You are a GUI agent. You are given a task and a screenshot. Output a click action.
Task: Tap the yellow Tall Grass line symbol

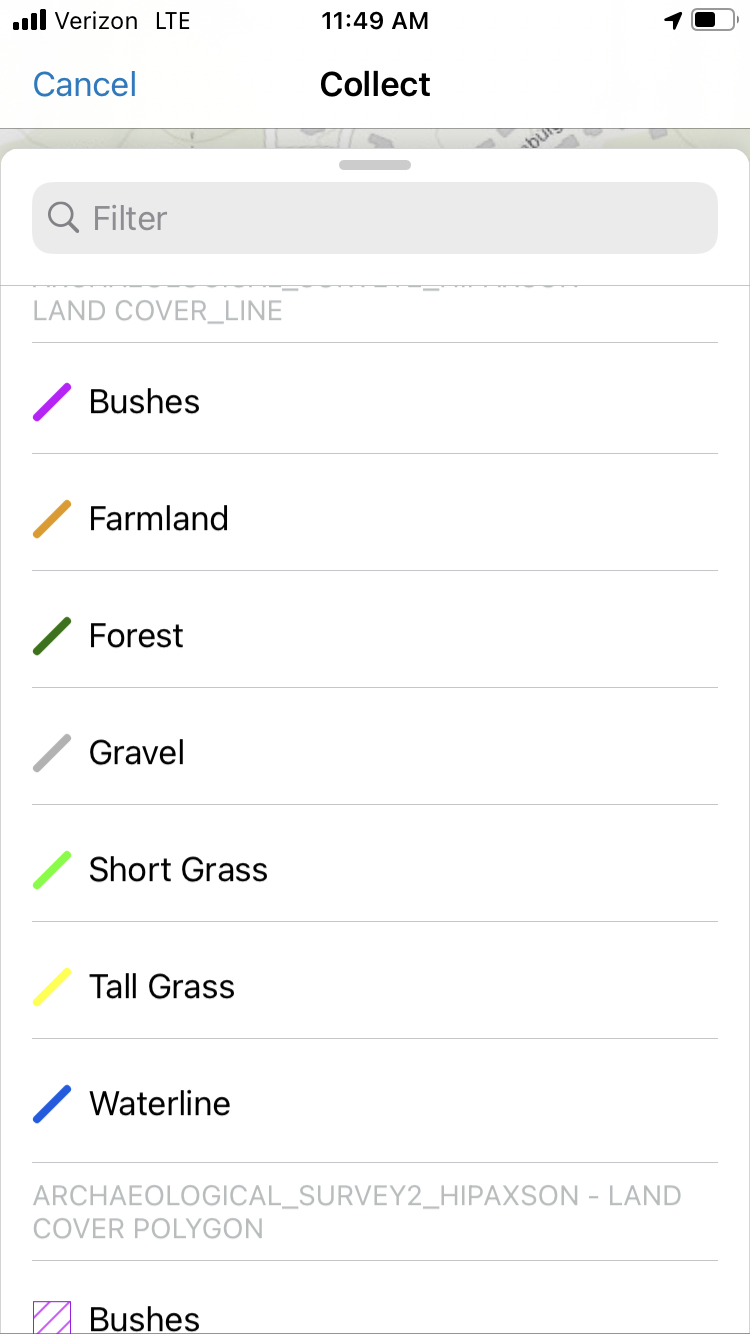click(x=52, y=987)
